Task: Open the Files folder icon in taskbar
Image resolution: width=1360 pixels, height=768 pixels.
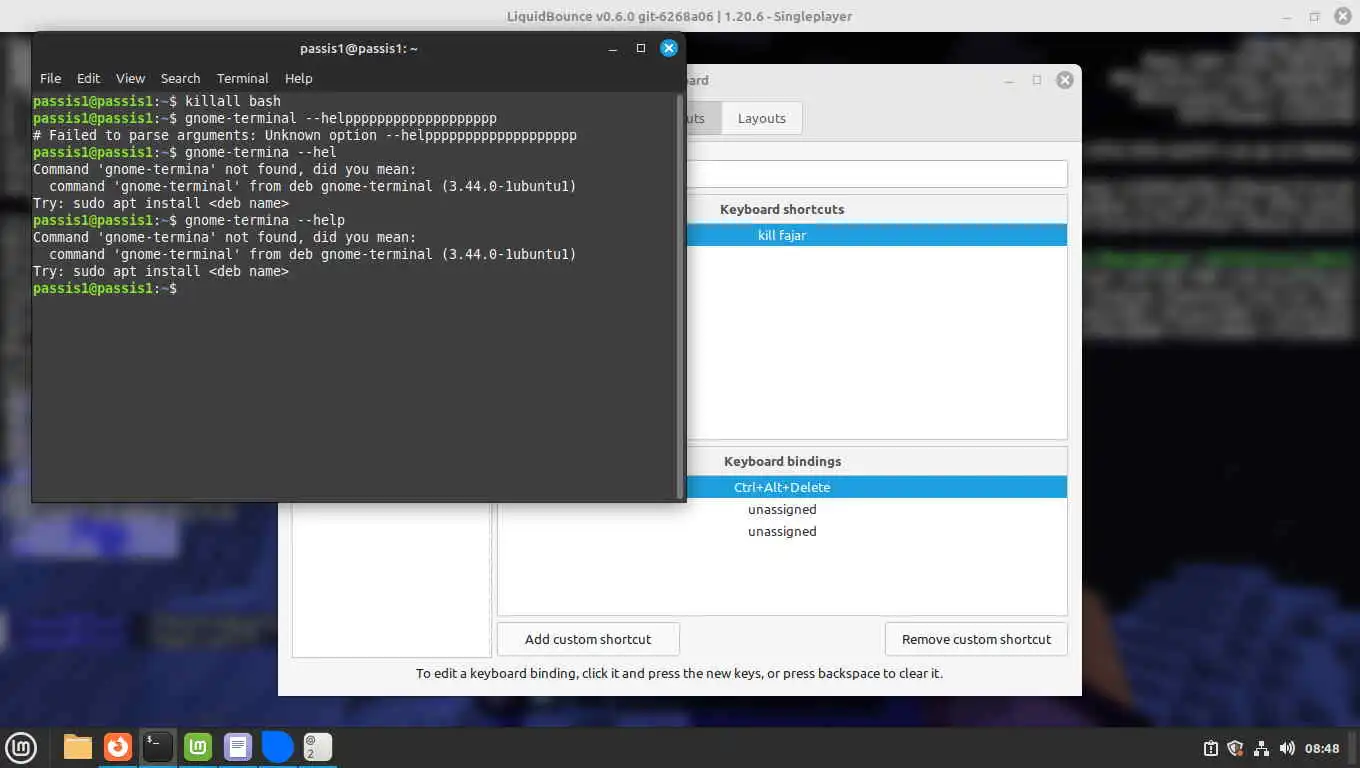Action: pos(78,747)
